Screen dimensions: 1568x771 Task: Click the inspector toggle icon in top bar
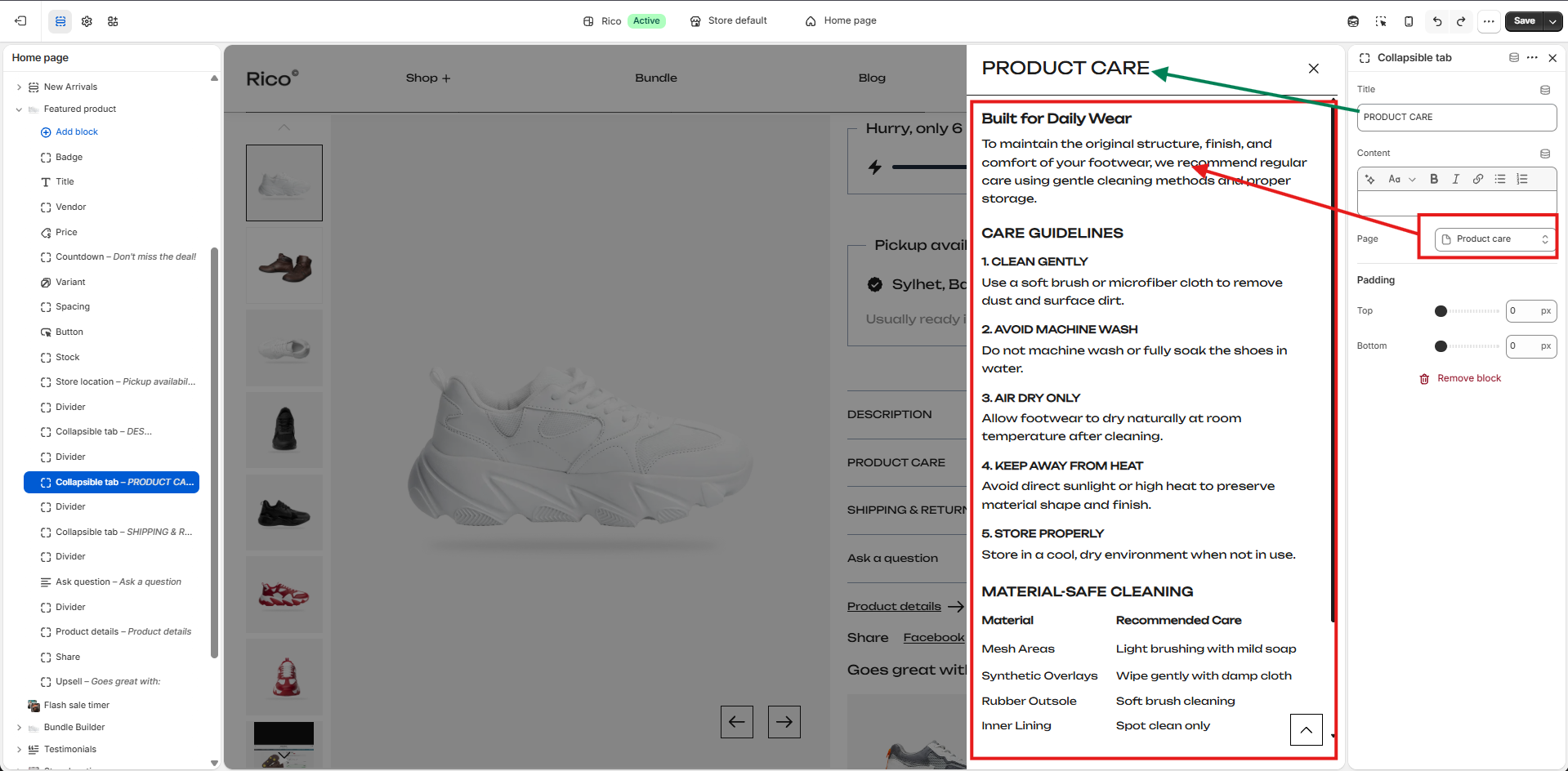(x=1381, y=21)
